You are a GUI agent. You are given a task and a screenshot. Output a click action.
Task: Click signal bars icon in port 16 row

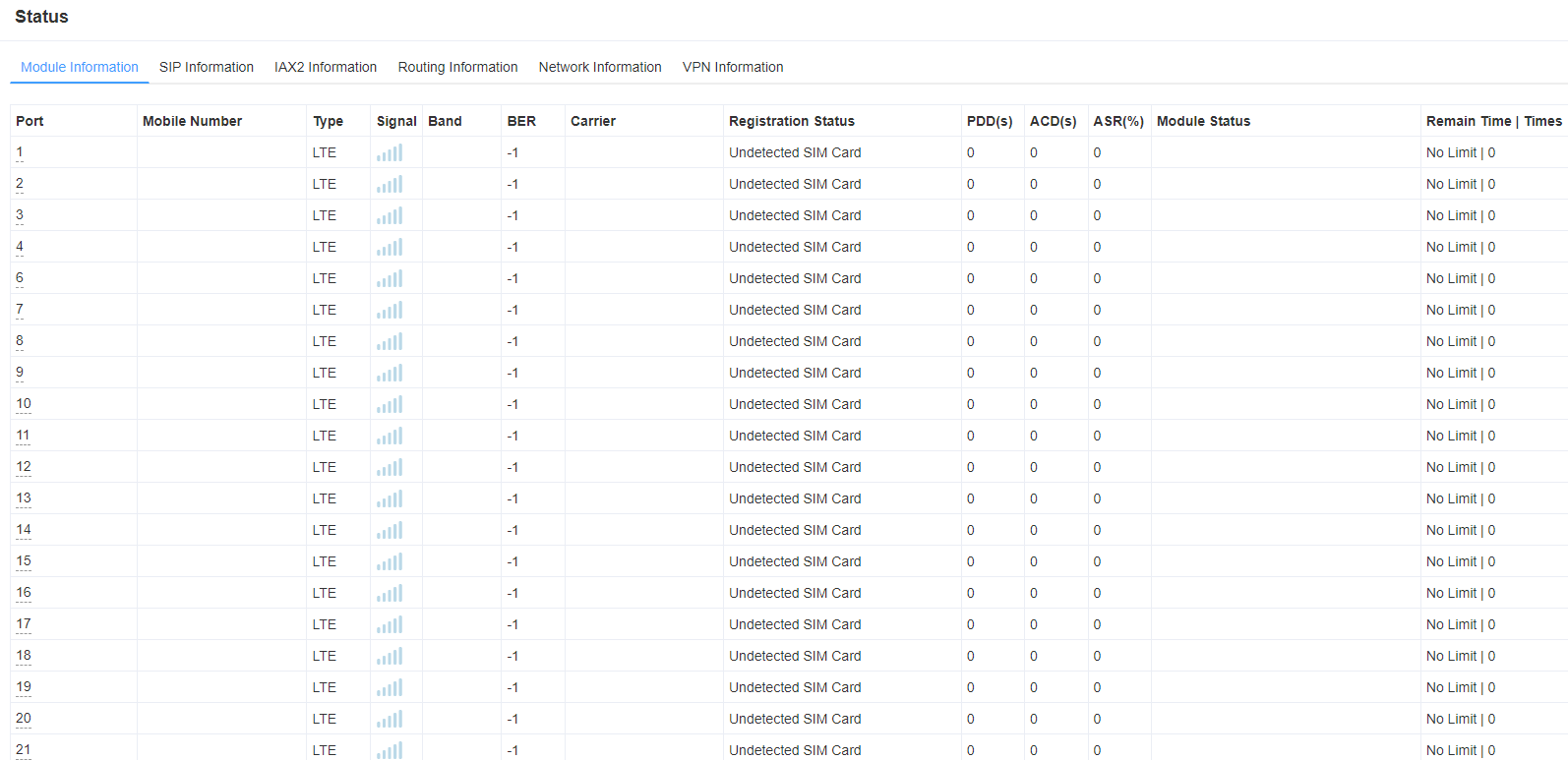[390, 593]
